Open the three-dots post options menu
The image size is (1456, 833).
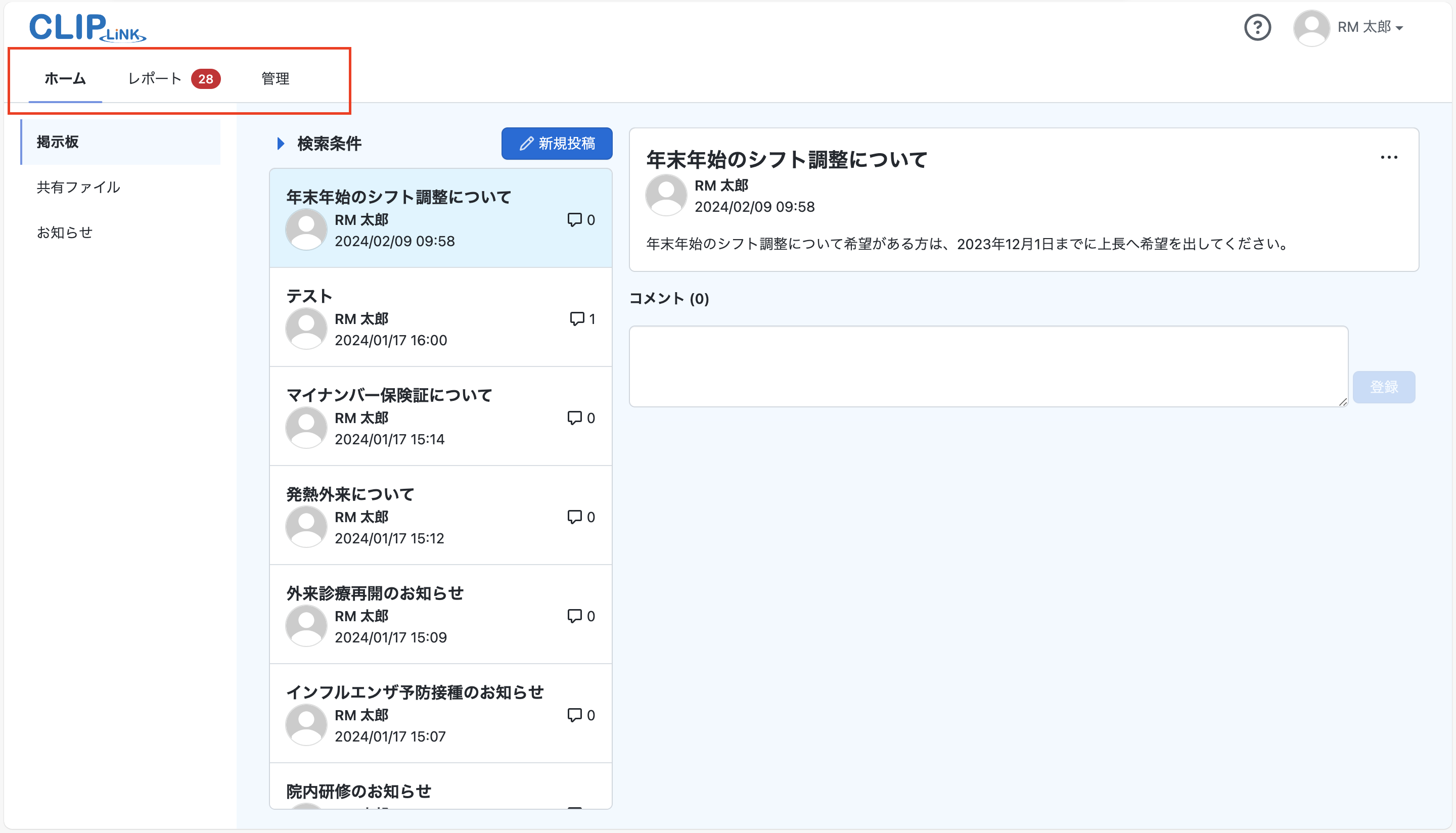1388,157
